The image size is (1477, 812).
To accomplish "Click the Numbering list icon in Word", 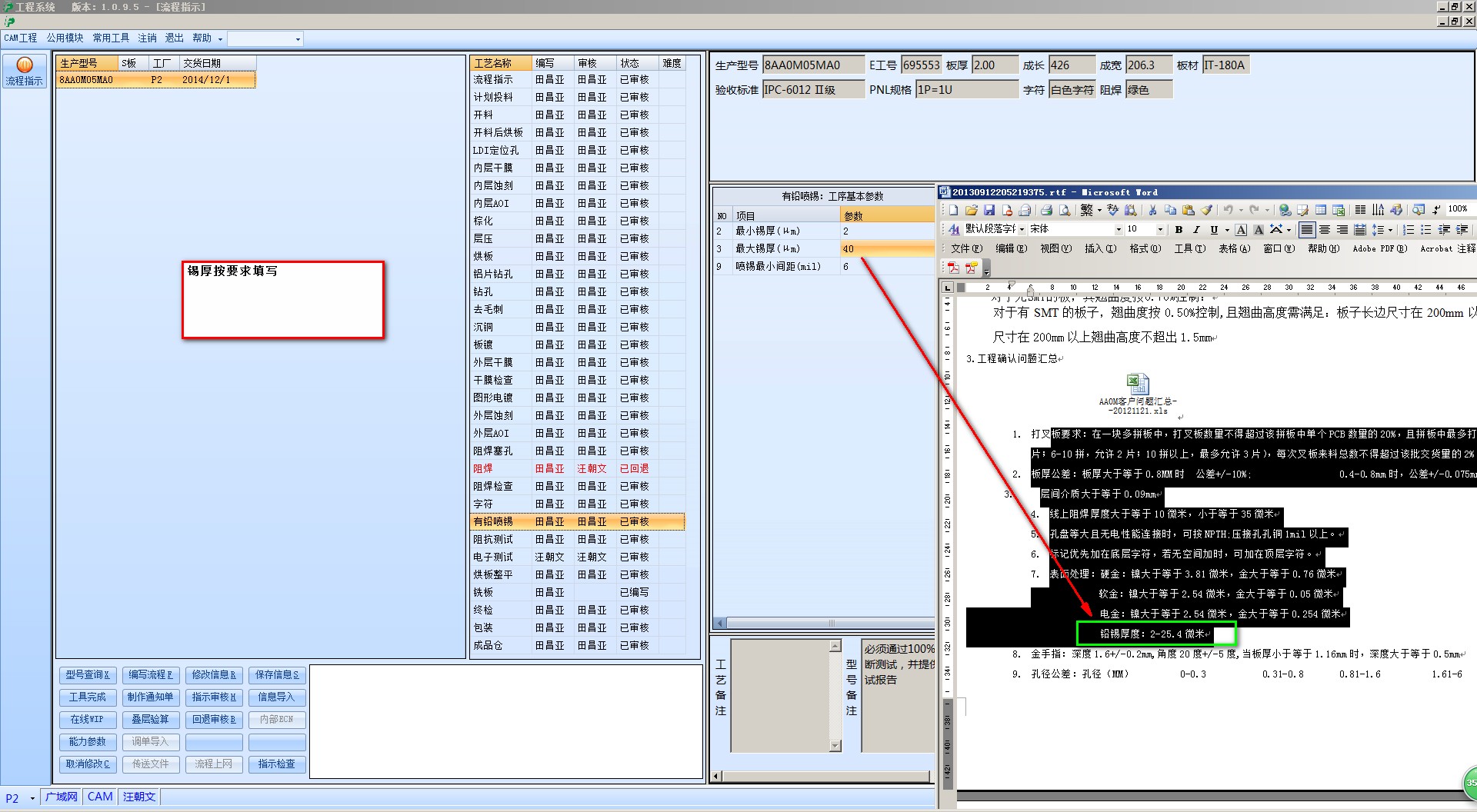I will click(1409, 229).
